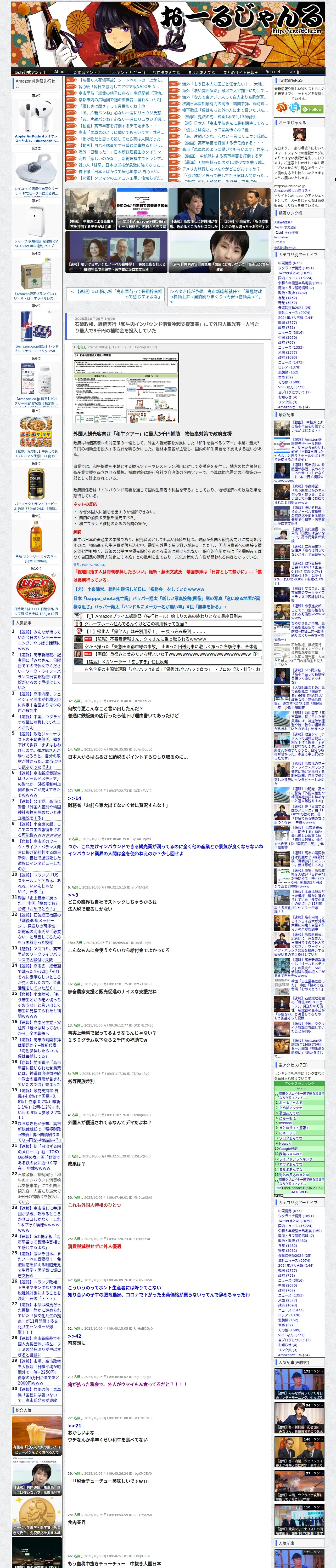The height and width of the screenshot is (1568, 336).
Task: Open category 韓国 (3777)
Action: 287,322
